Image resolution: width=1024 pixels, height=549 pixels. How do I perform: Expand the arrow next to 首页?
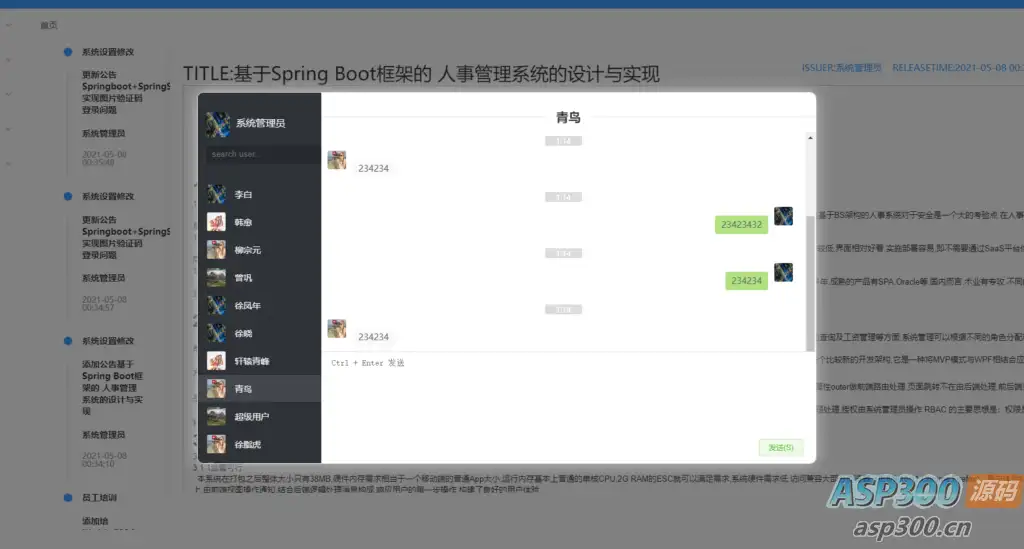8,25
